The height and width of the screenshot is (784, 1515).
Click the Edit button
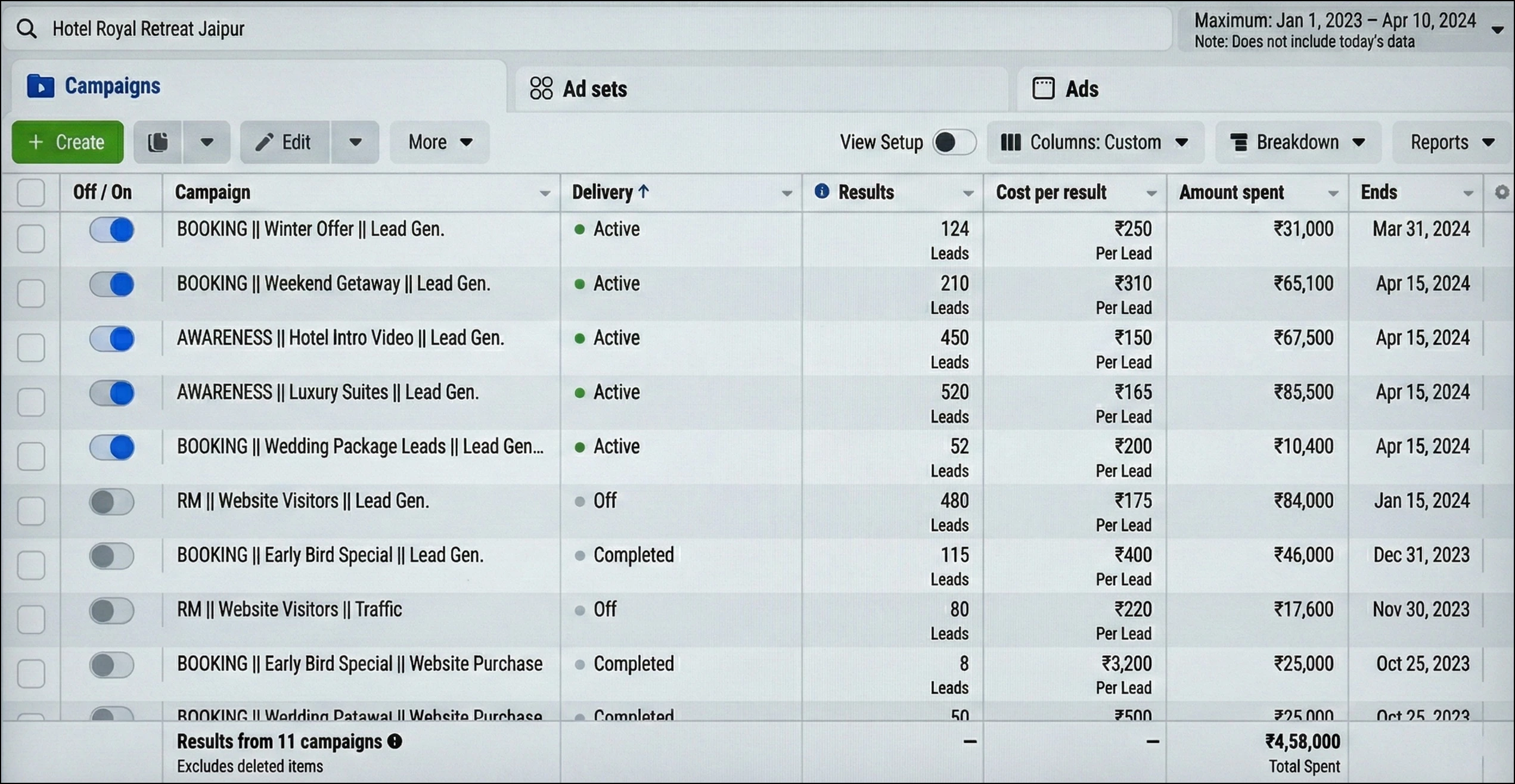point(284,142)
